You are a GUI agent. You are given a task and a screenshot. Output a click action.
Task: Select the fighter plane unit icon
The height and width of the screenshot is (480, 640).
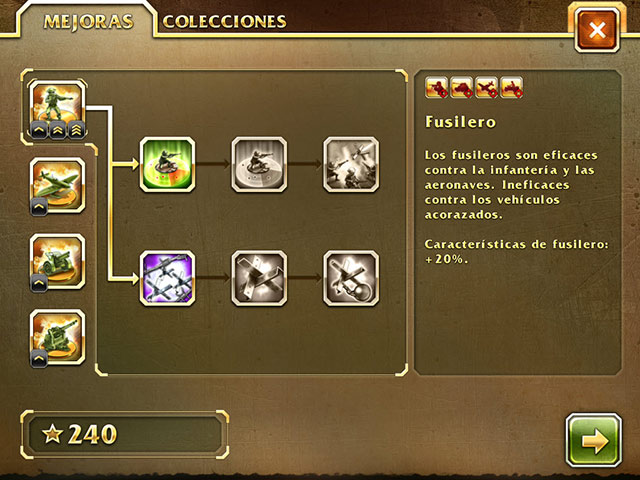(58, 184)
